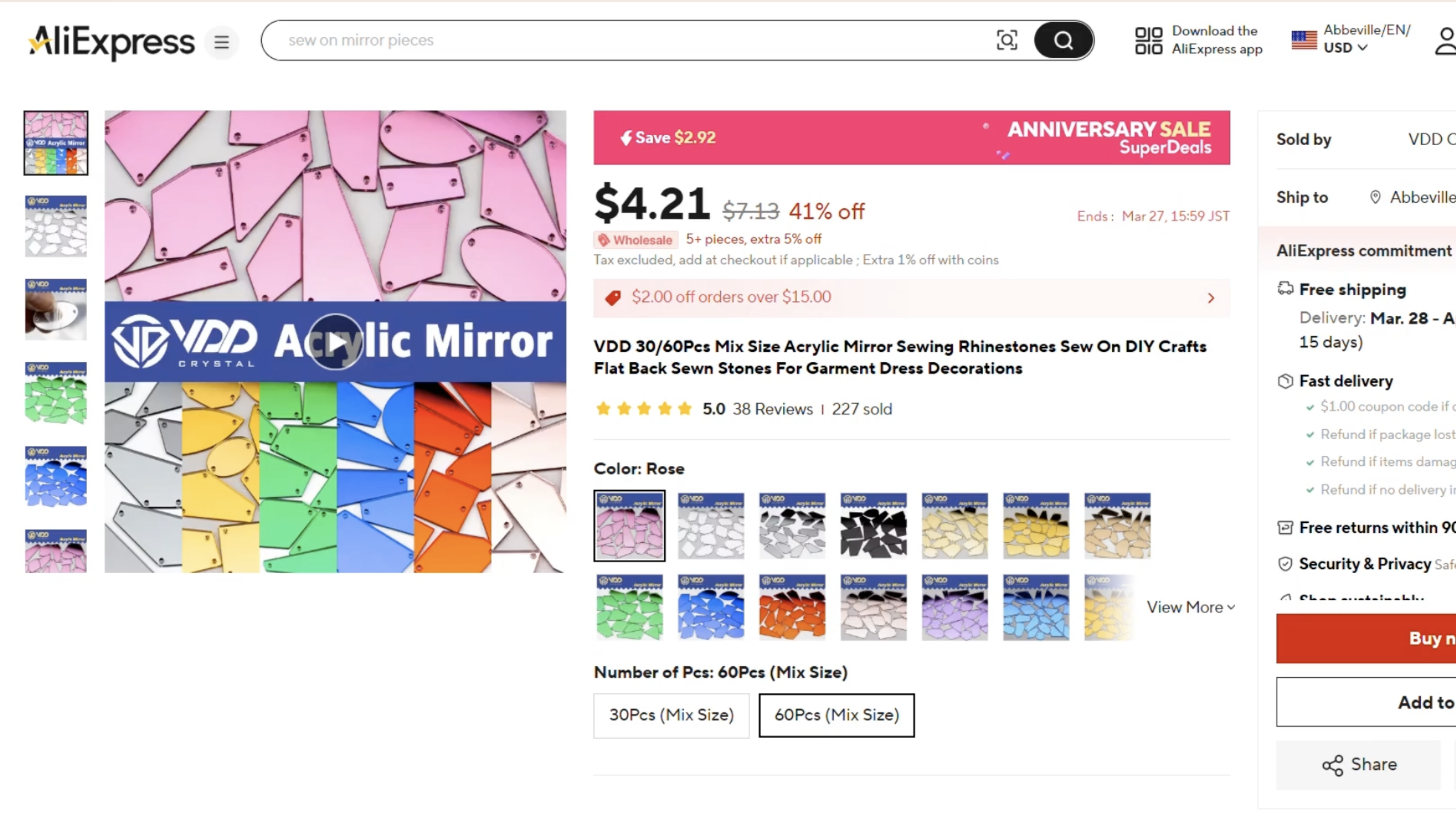Open the user account profile icon
This screenshot has width=1456, height=813.
1445,42
